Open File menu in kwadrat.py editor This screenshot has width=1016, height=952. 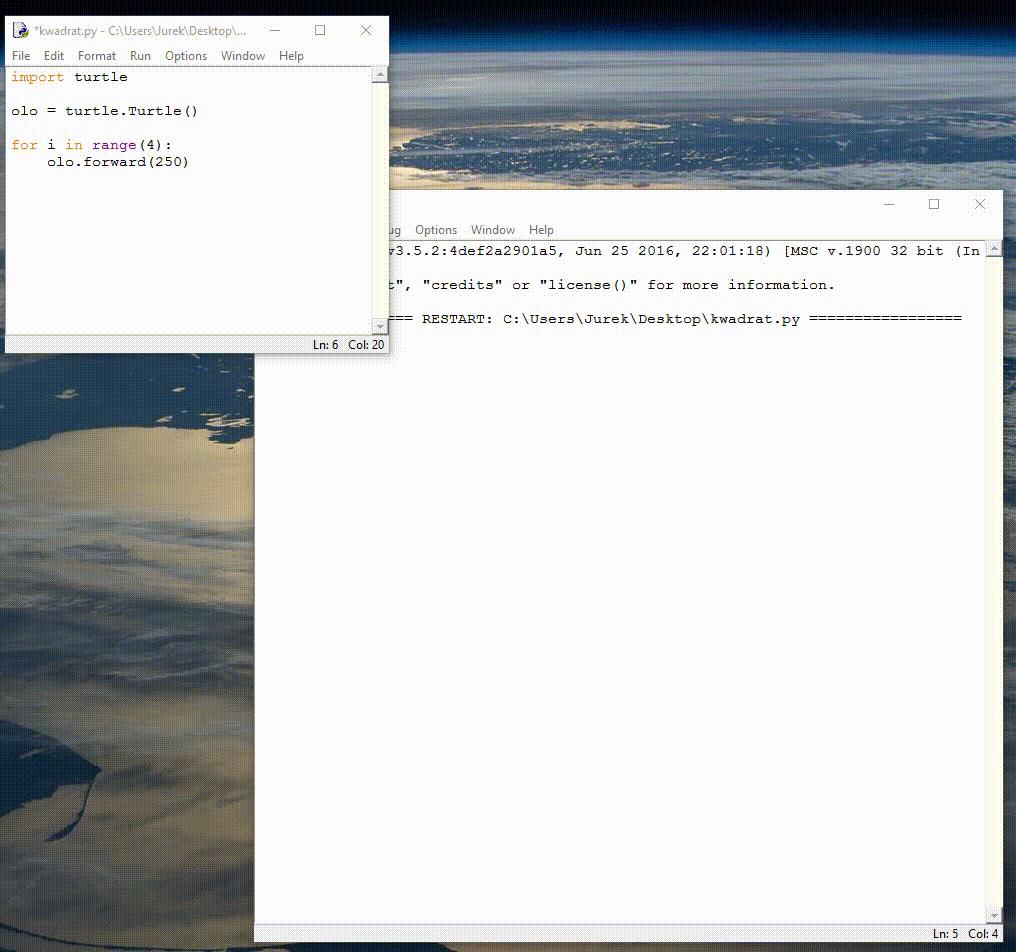tap(21, 56)
